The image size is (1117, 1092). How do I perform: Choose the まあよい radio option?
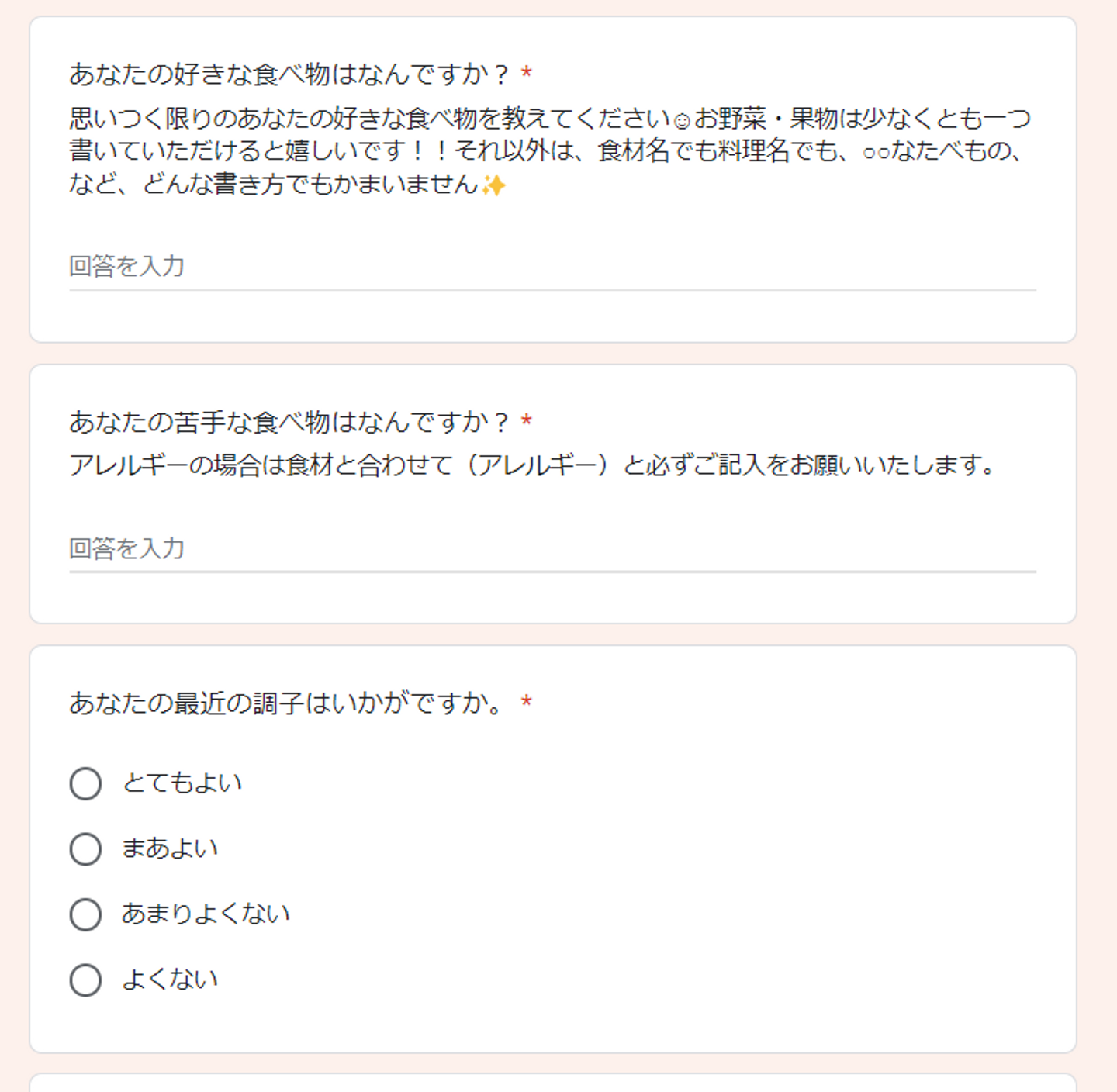point(85,848)
